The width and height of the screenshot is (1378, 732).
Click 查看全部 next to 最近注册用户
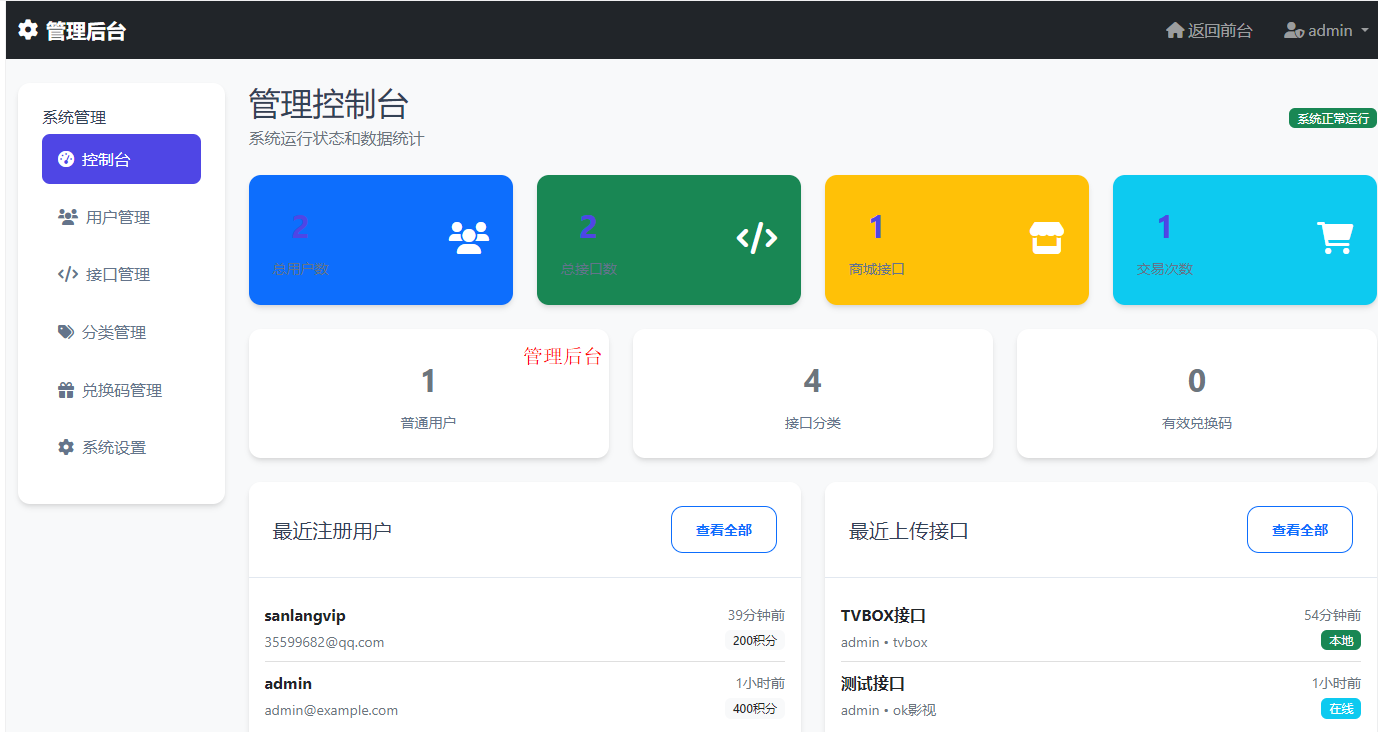tap(723, 529)
